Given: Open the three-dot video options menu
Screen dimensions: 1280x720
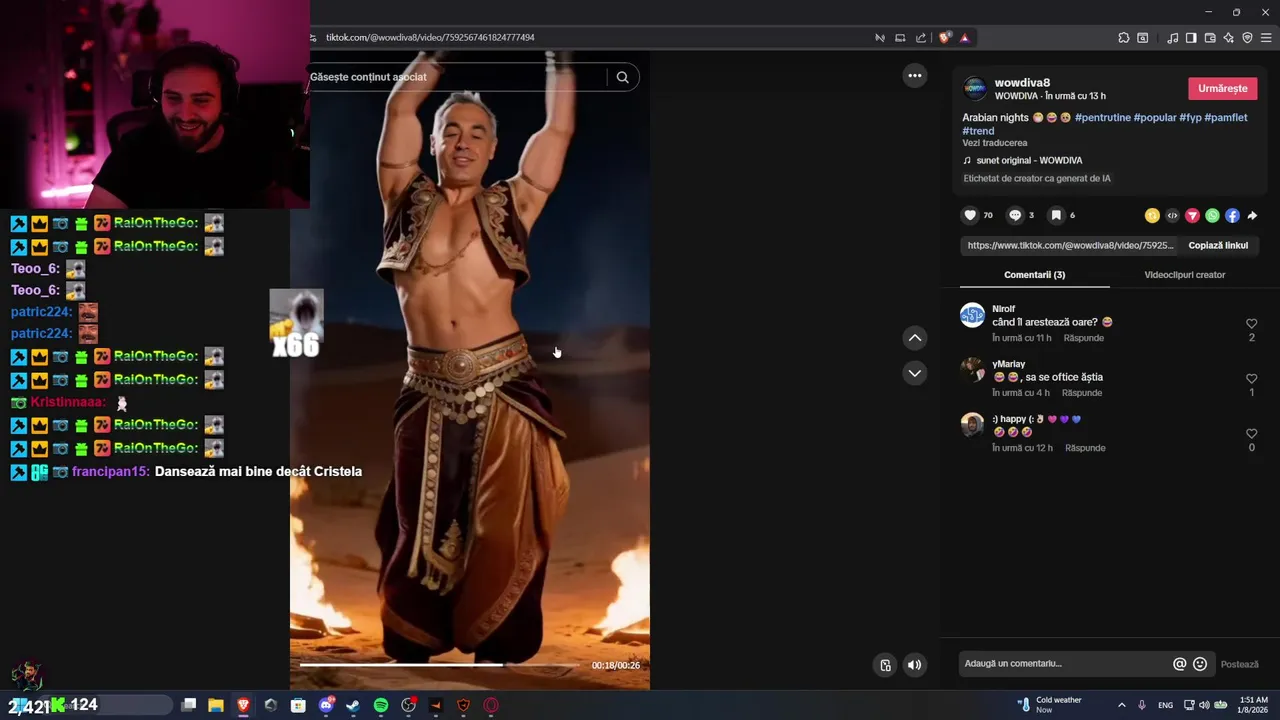Looking at the screenshot, I should [x=914, y=75].
